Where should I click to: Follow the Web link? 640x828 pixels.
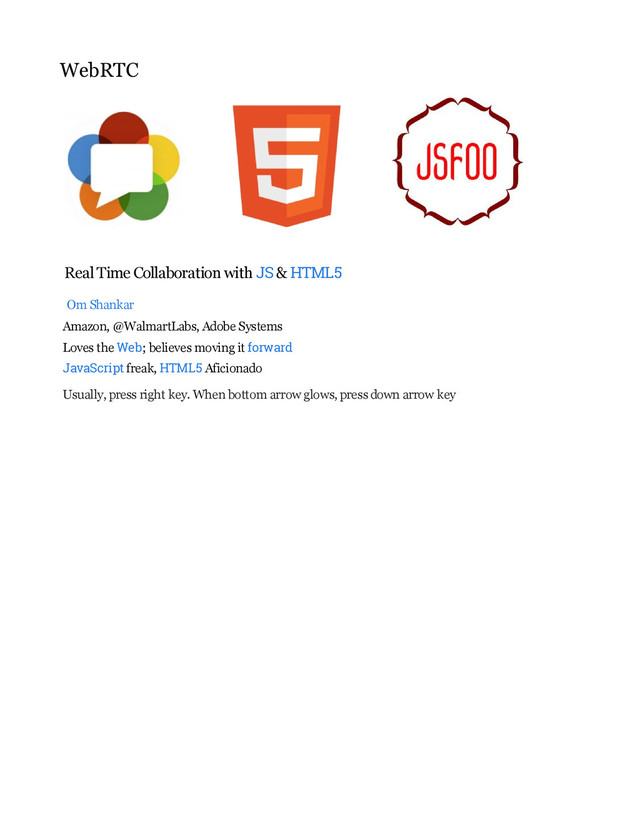tap(129, 347)
